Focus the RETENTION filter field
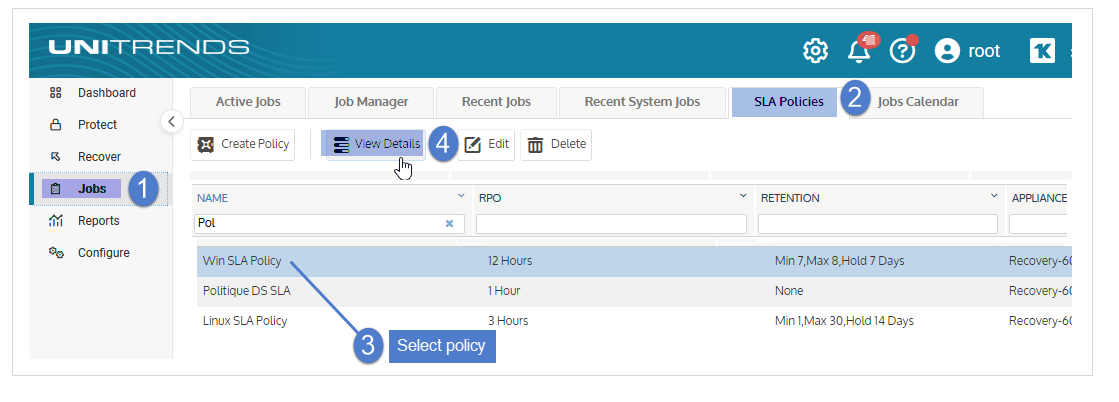The width and height of the screenshot is (1119, 402). pyautogui.click(x=878, y=223)
